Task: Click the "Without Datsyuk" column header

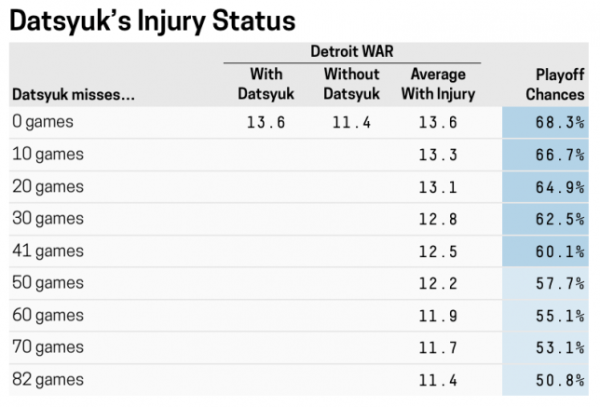Action: click(x=350, y=84)
